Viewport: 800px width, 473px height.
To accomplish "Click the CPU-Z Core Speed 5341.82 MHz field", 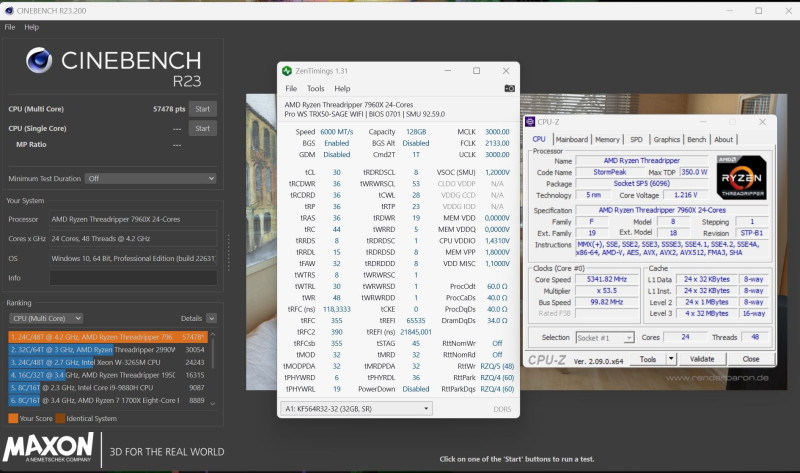I will [606, 279].
